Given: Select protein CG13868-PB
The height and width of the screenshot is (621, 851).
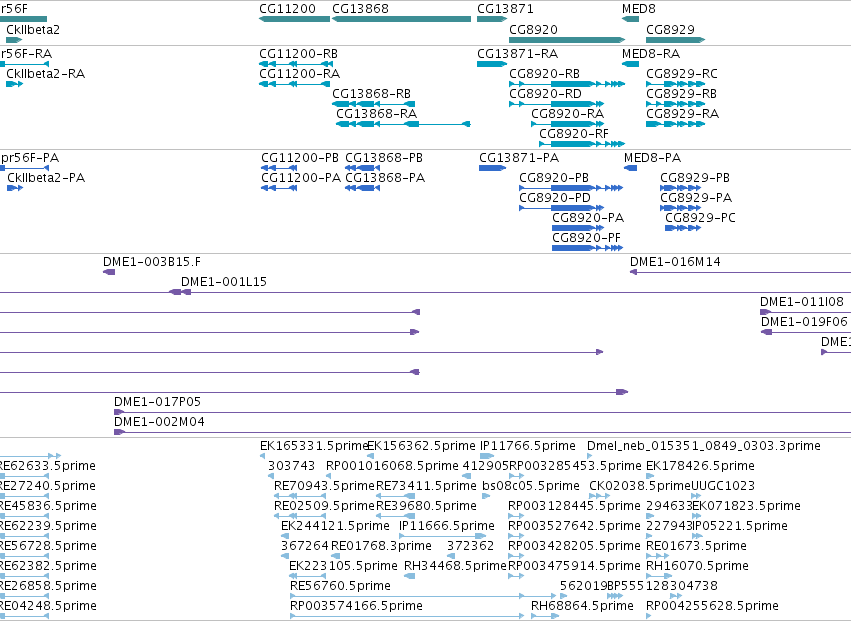Looking at the screenshot, I should [363, 168].
